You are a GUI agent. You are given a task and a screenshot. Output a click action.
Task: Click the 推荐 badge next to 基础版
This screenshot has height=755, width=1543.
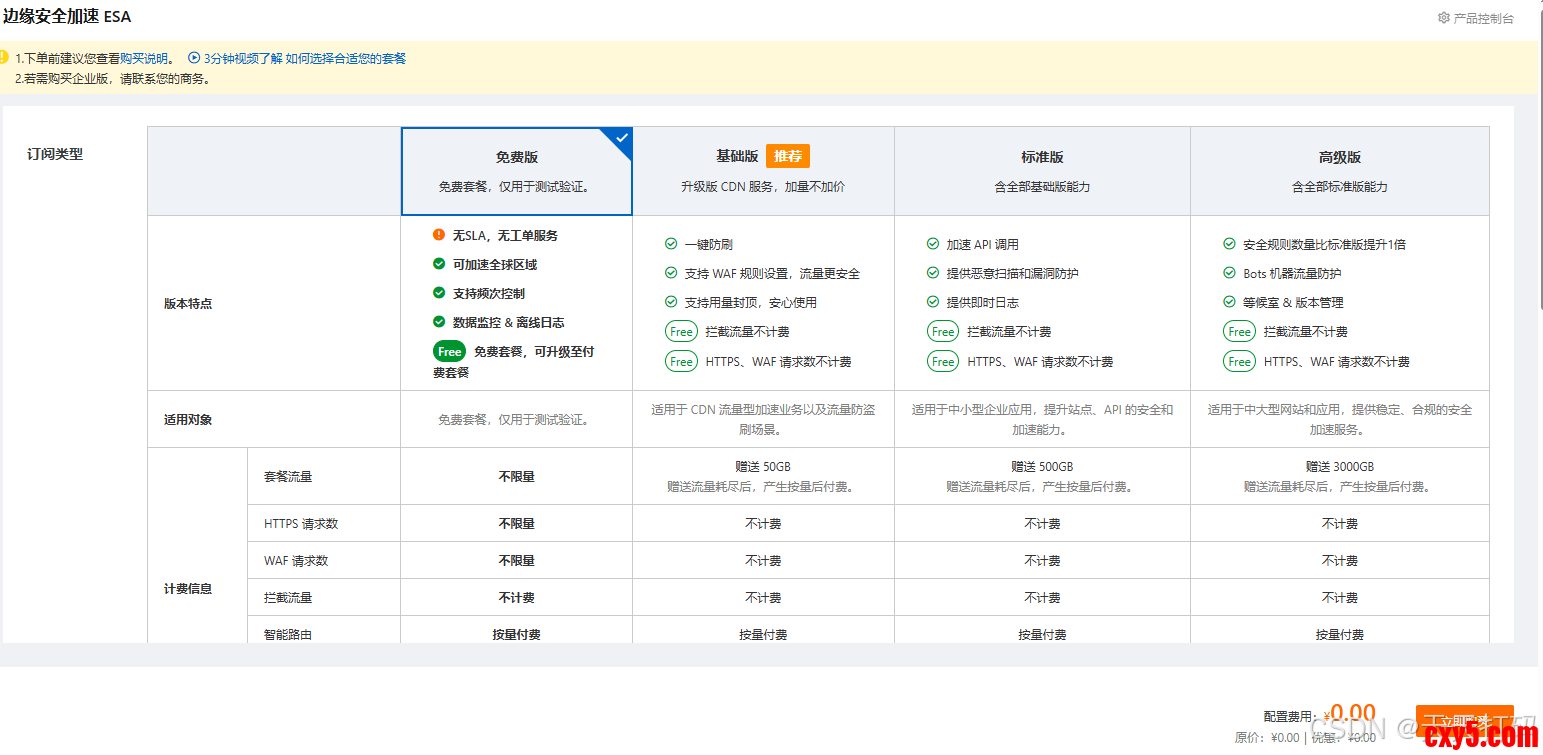click(787, 156)
